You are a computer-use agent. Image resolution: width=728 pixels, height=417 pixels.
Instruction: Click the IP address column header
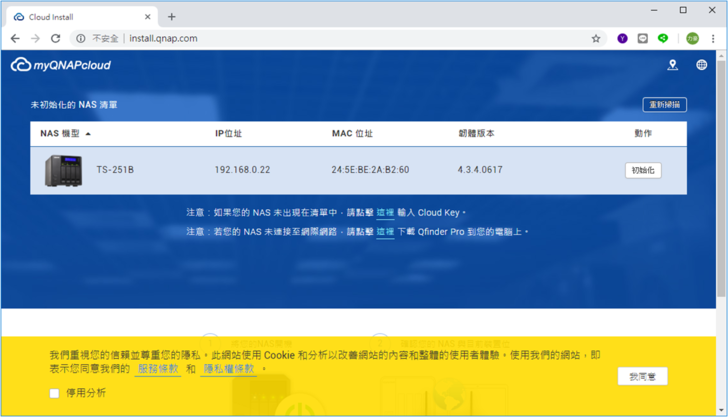228,134
